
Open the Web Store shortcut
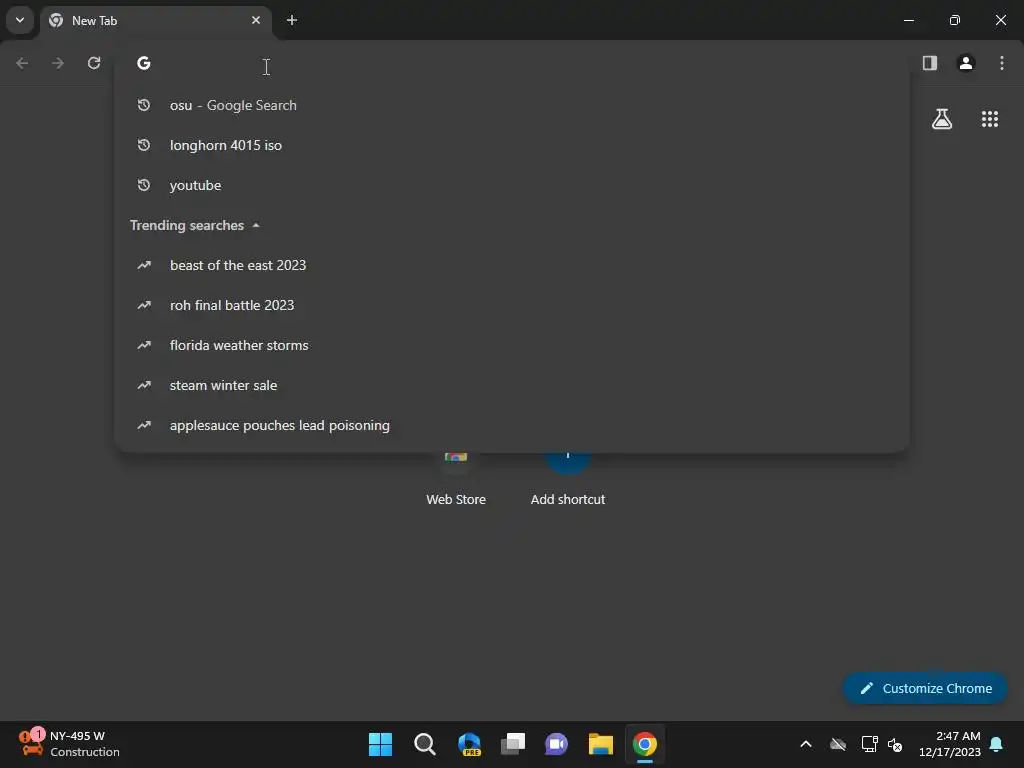click(x=456, y=480)
